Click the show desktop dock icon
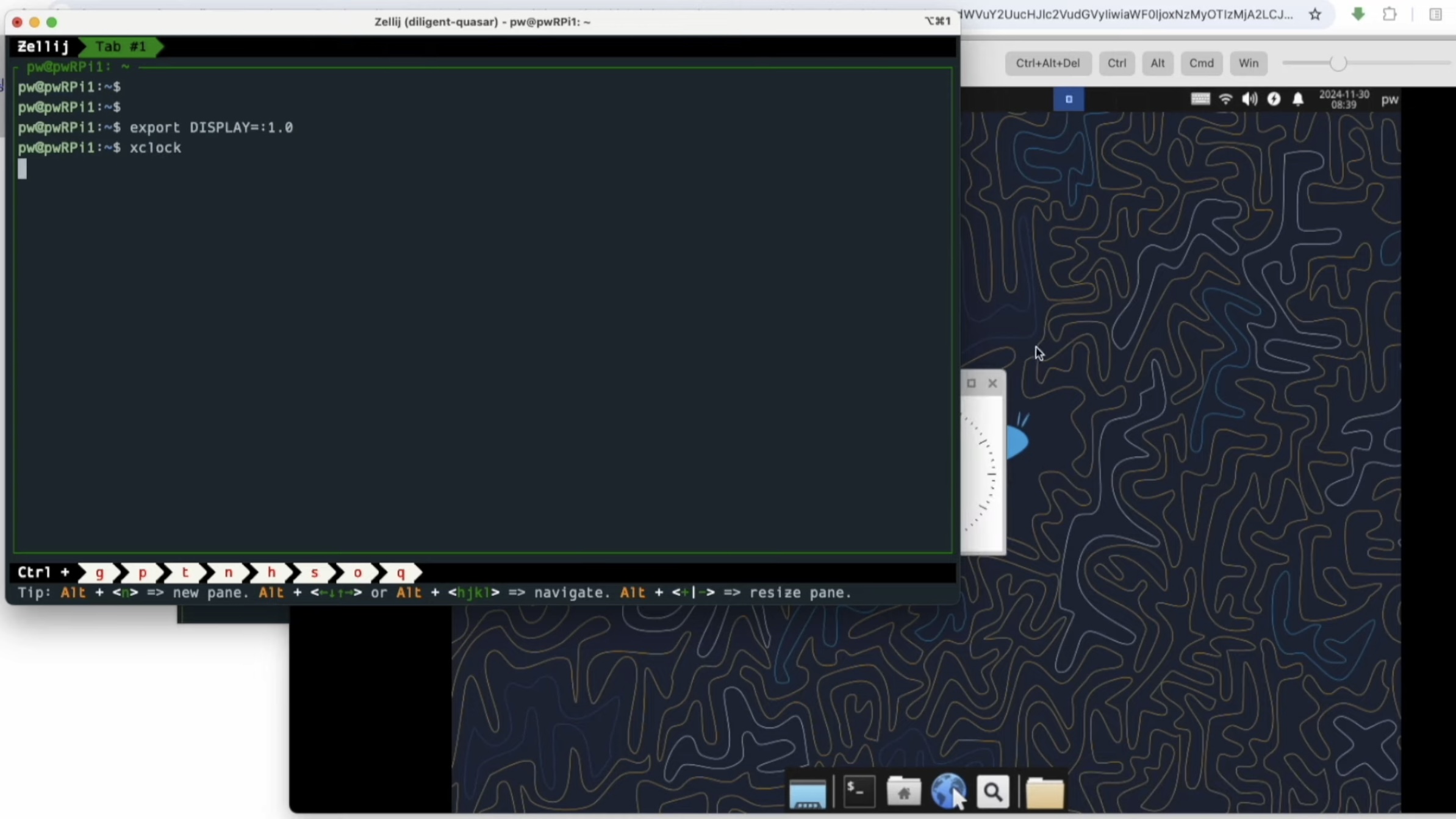Screen dimensions: 1456x819 point(807,793)
